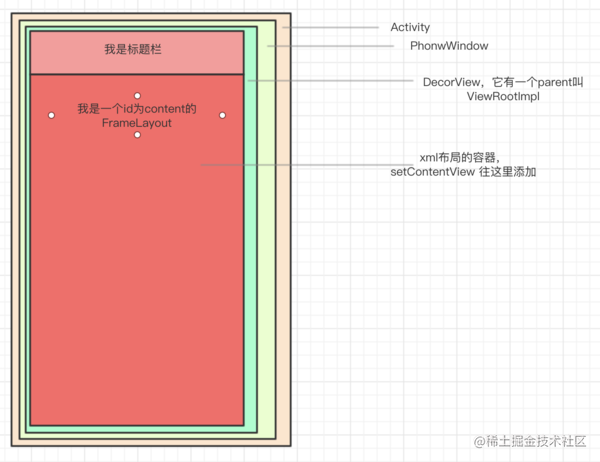
Task: Select the '我是标题栏' title bar box
Action: [137, 52]
